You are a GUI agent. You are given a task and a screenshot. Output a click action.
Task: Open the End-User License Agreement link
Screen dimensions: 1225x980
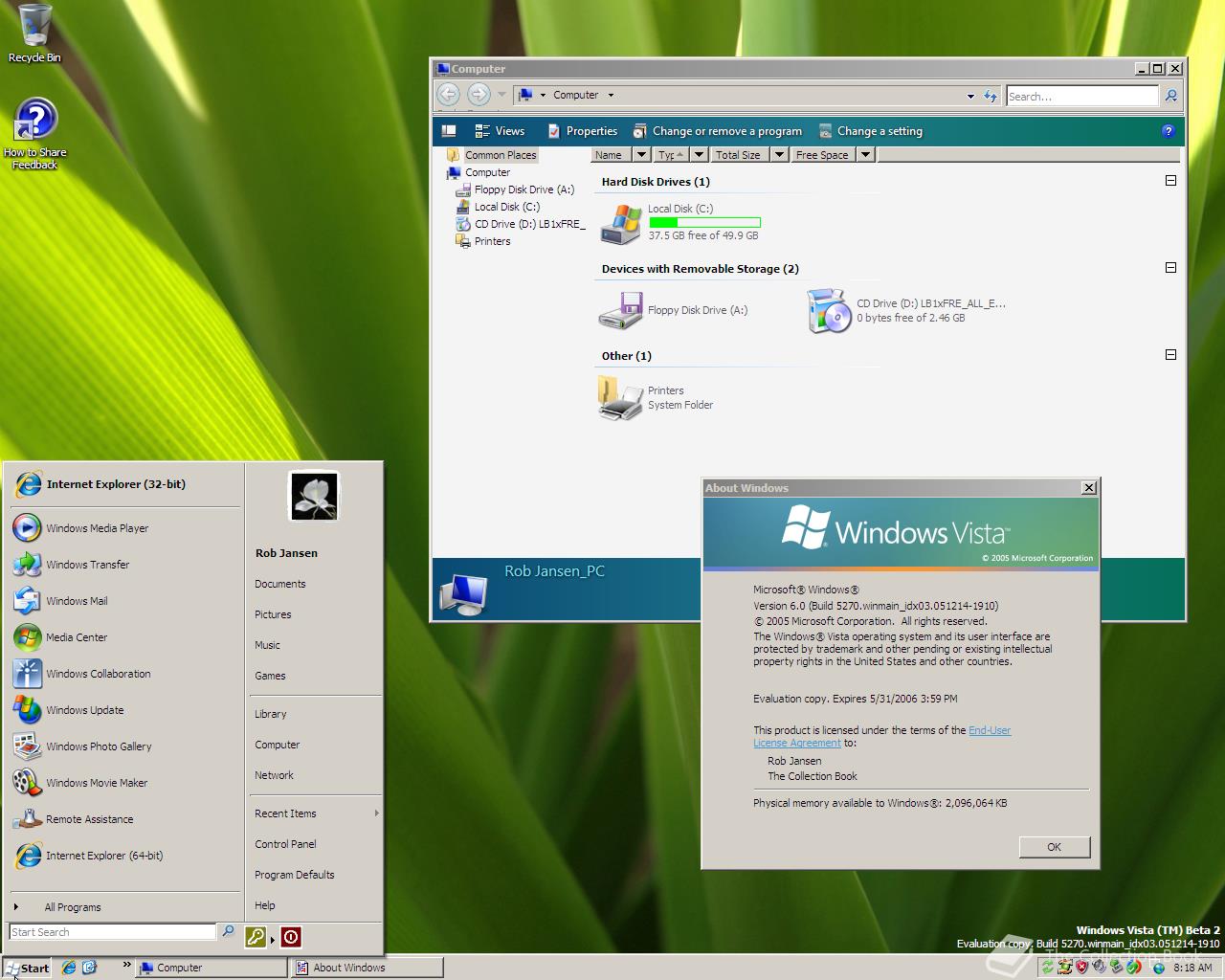[x=881, y=736]
